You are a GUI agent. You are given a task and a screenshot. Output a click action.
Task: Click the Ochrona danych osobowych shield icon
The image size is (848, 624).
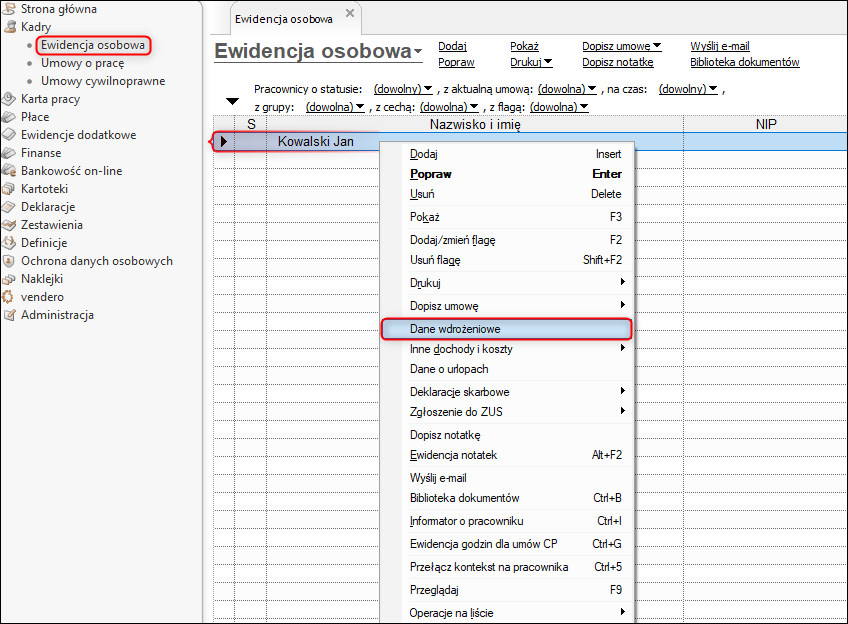pos(9,261)
